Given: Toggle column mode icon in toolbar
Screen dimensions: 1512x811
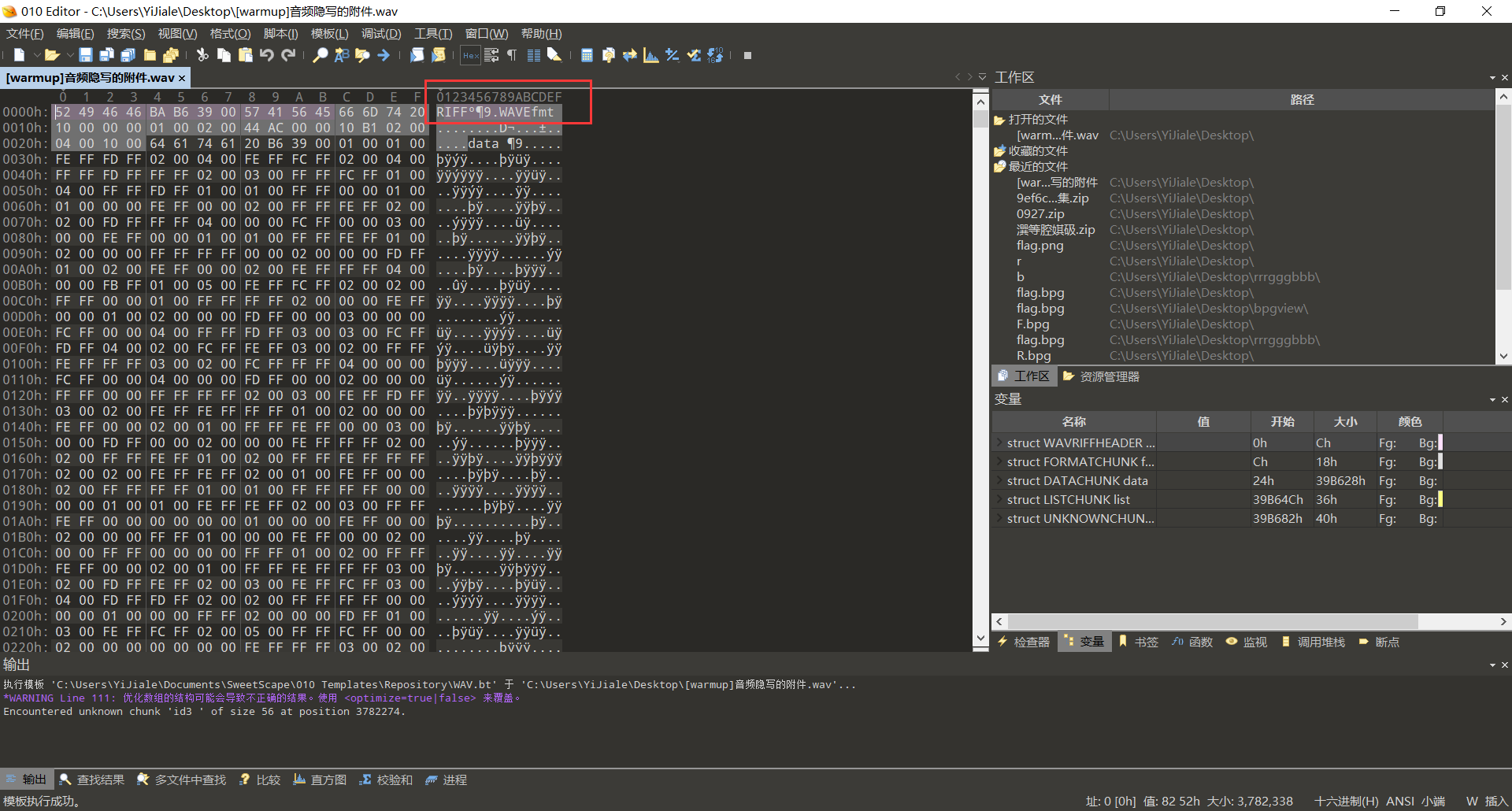Looking at the screenshot, I should [533, 55].
